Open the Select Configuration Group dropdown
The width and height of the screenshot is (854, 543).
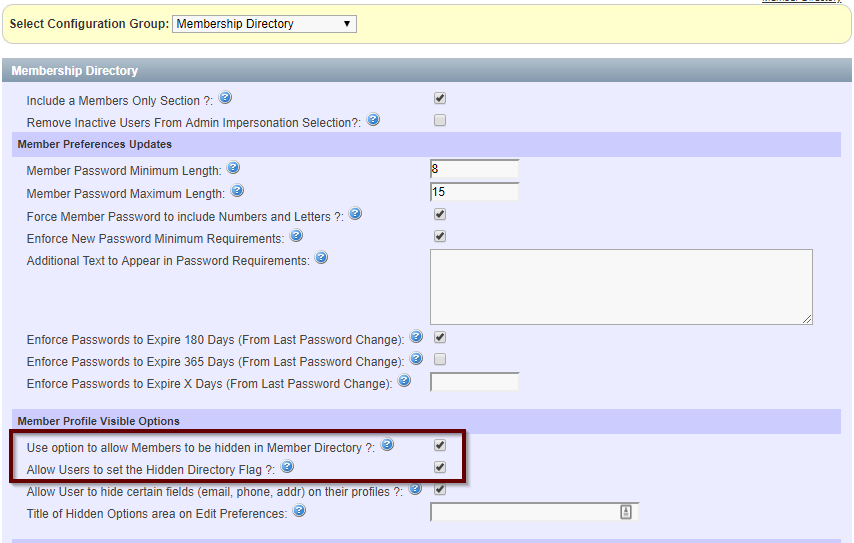(x=264, y=24)
